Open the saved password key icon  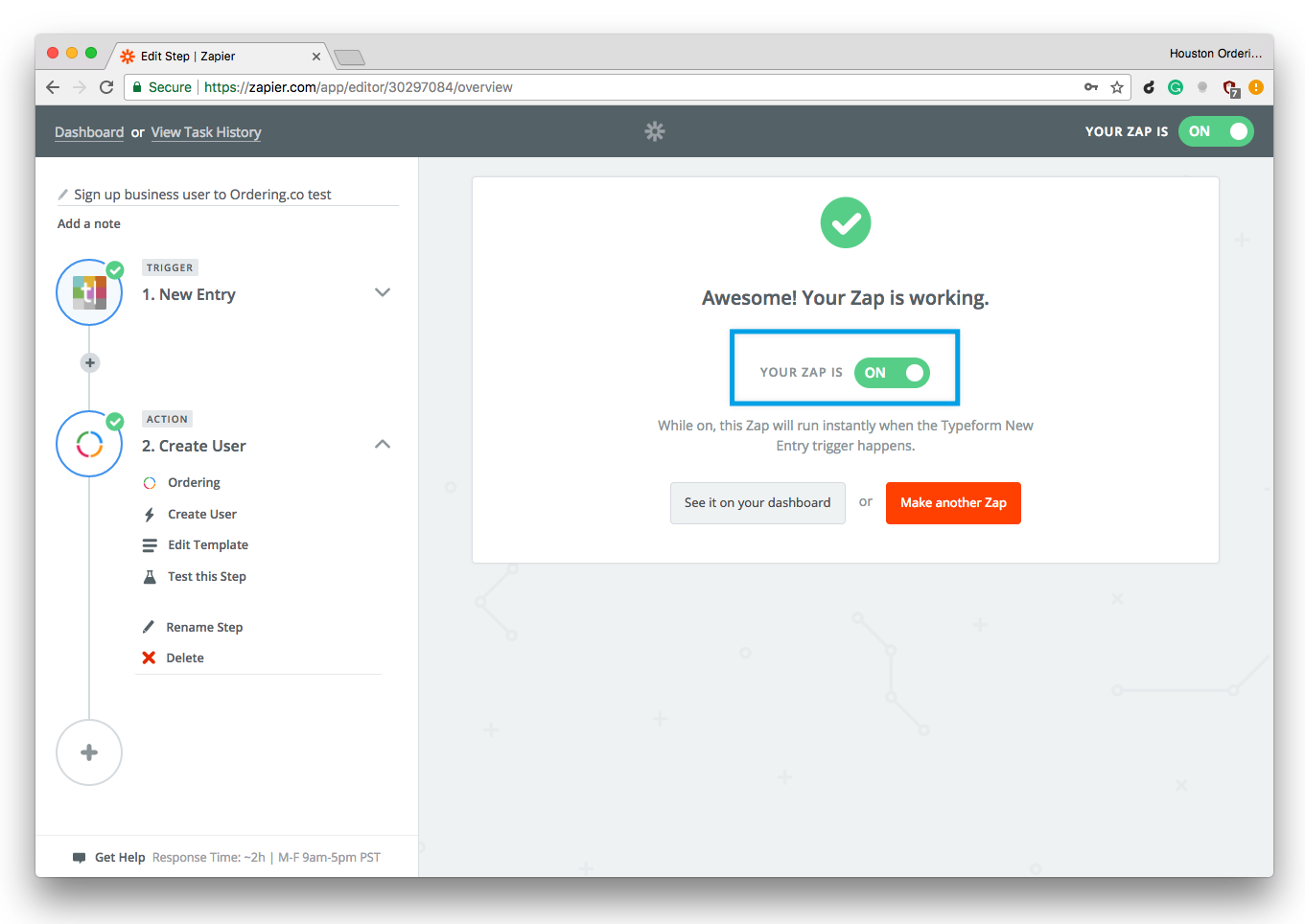pyautogui.click(x=1091, y=87)
